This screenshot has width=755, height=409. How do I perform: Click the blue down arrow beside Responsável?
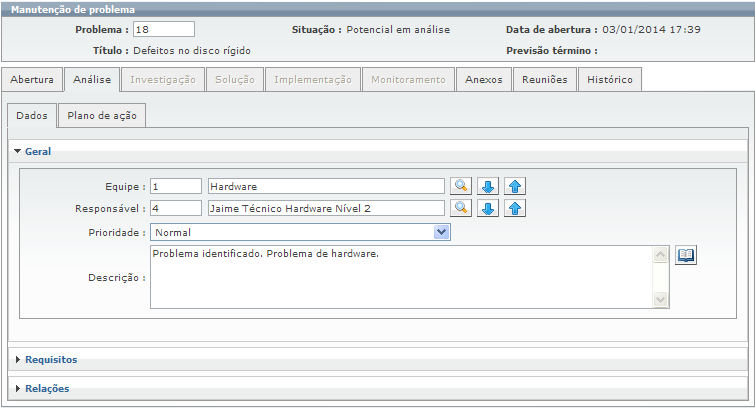coord(488,208)
